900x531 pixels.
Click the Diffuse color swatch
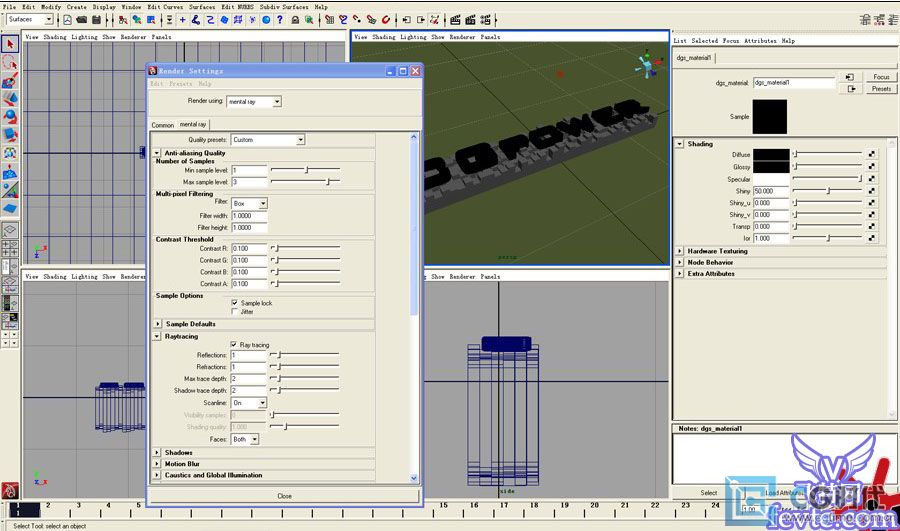point(771,154)
